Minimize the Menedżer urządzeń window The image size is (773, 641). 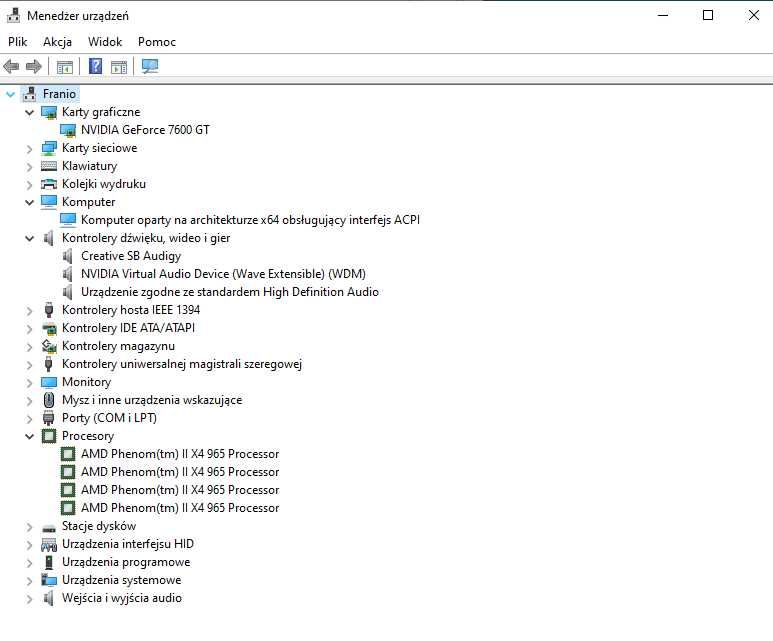coord(663,15)
